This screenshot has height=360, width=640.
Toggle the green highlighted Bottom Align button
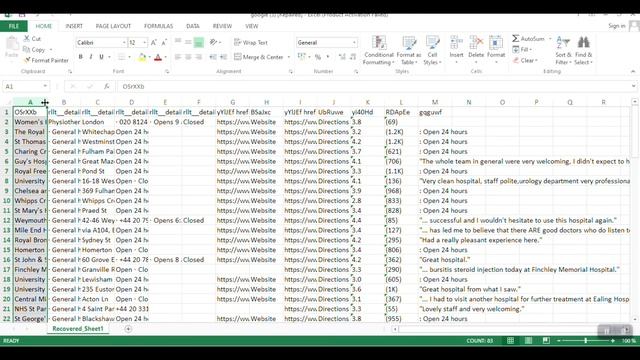click(x=199, y=42)
